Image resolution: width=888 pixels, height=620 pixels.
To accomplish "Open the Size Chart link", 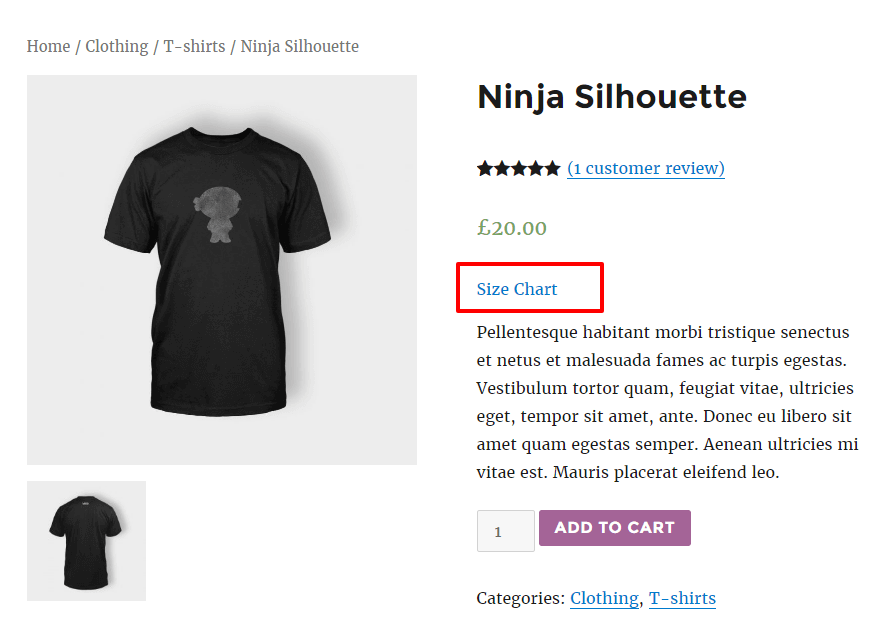I will 516,289.
